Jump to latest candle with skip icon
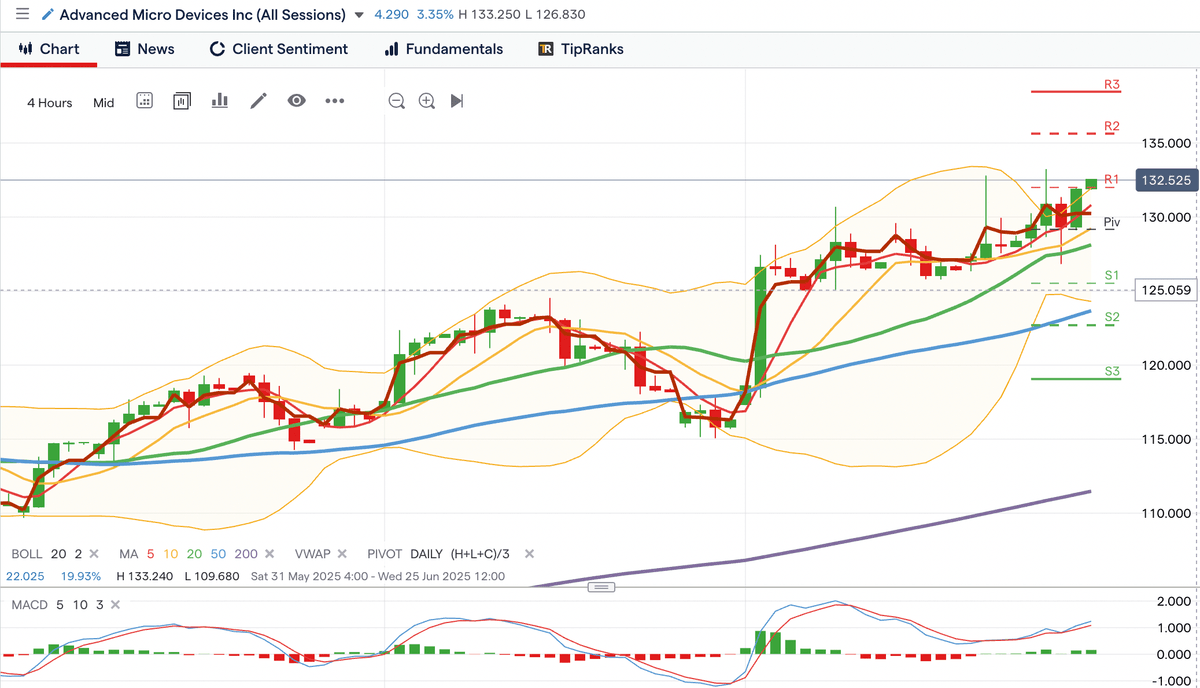This screenshot has height=688, width=1200. point(457,101)
